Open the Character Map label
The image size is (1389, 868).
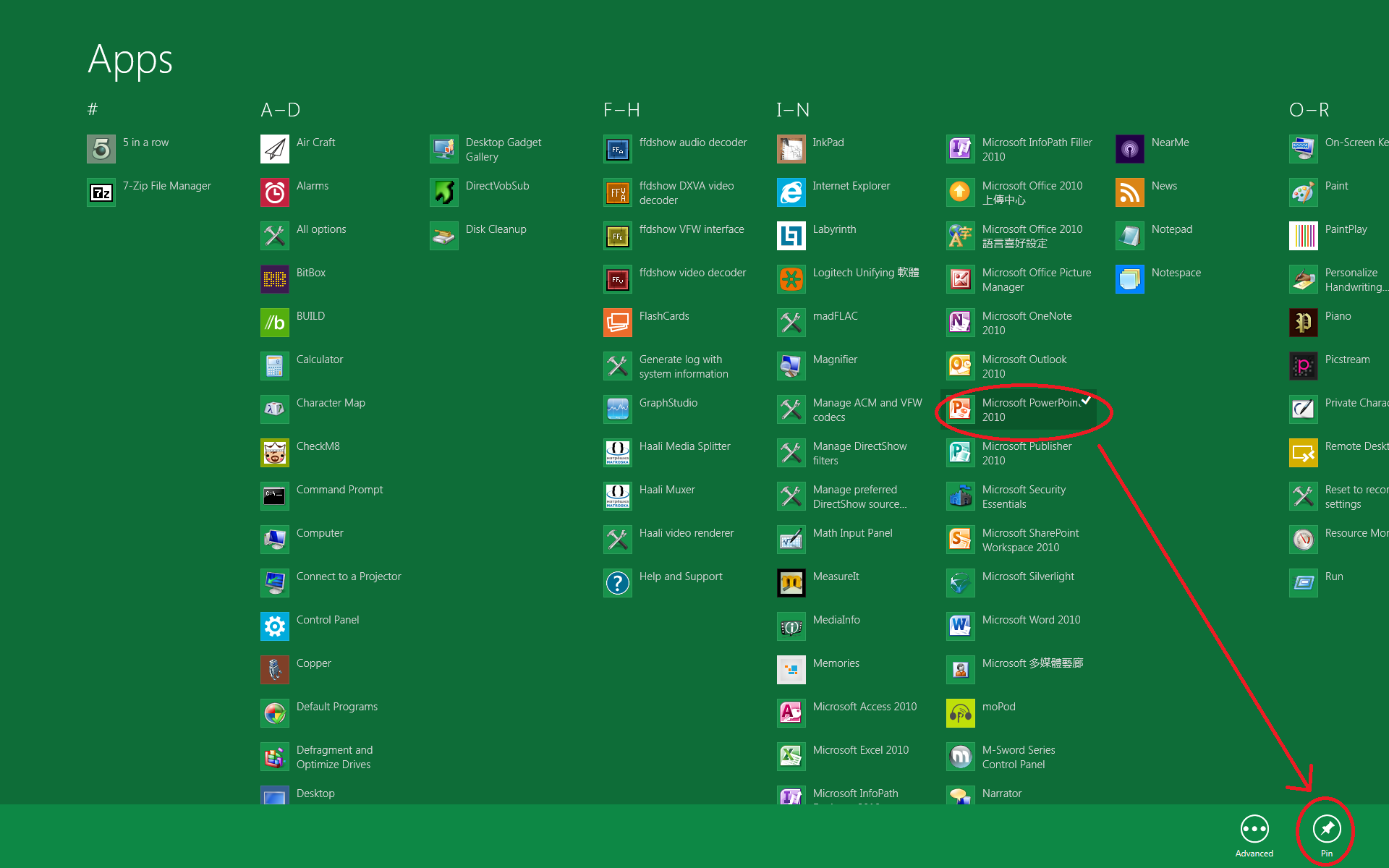(x=331, y=403)
